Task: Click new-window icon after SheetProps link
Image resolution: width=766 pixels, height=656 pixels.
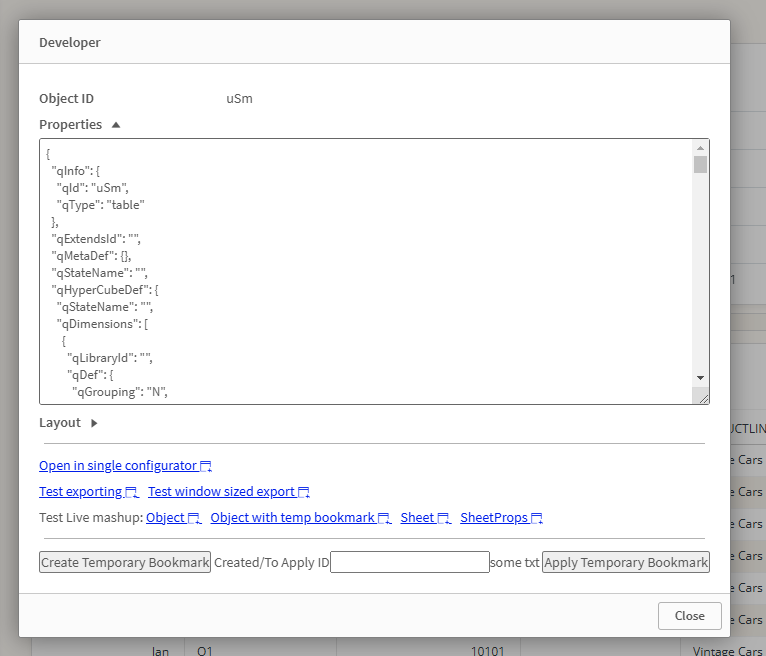Action: (x=537, y=518)
